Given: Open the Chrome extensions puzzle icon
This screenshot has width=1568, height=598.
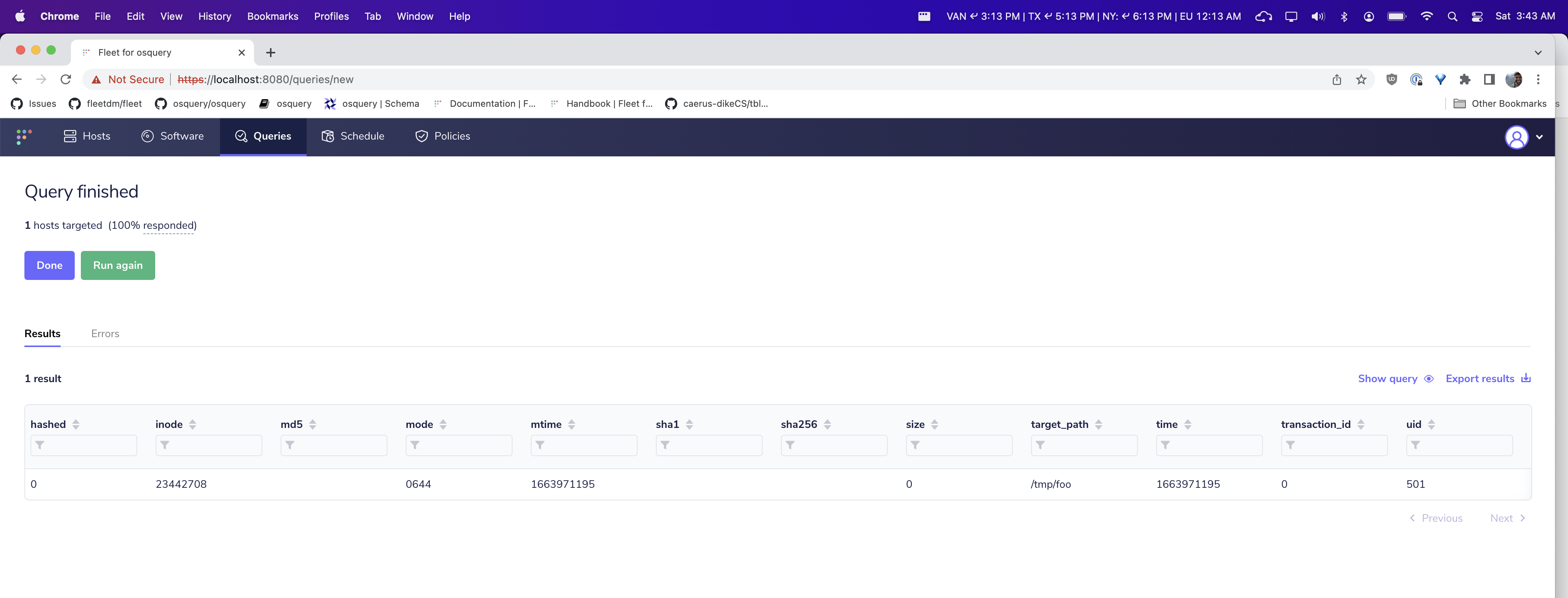Looking at the screenshot, I should tap(1465, 80).
